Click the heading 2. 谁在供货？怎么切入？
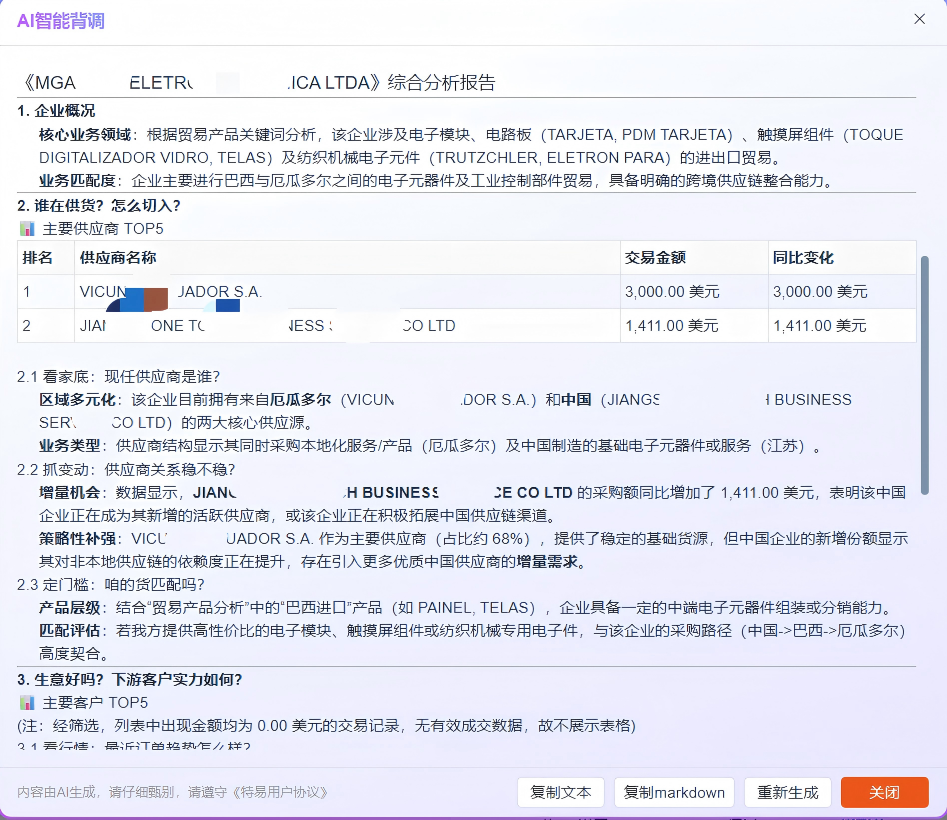Screen dimensions: 947x820 pos(99,205)
